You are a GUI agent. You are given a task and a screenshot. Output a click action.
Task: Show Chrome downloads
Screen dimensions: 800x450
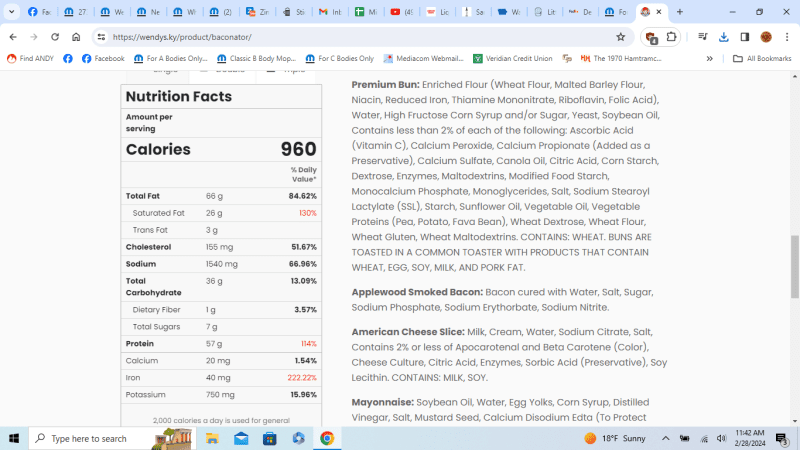pyautogui.click(x=724, y=37)
